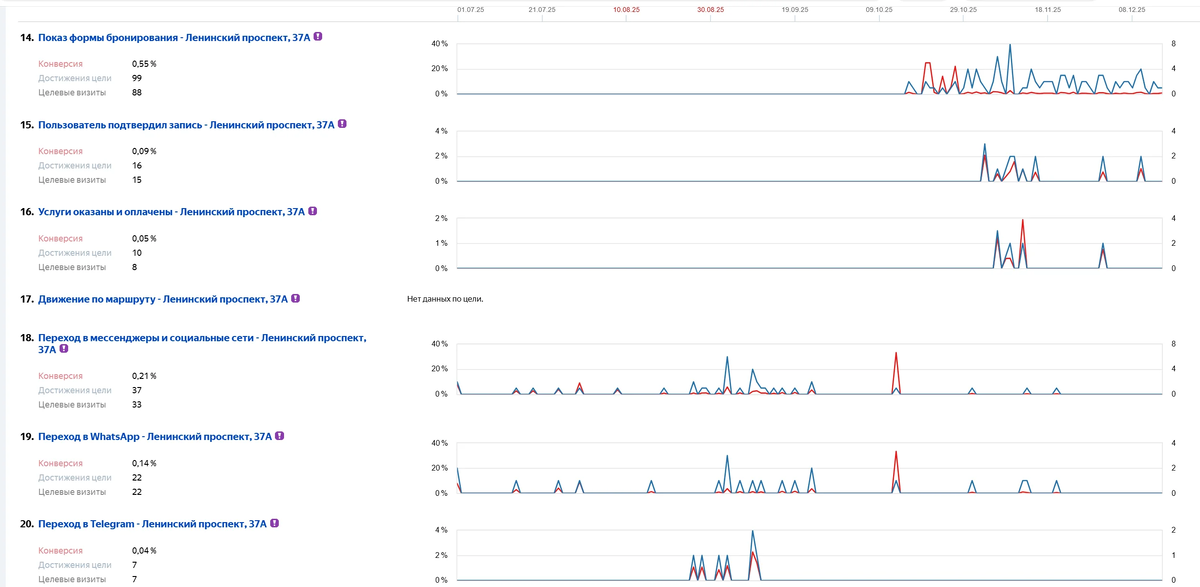Click conversion value '0,21 %'
Screen dimensions: 1200x587
pyautogui.click(x=144, y=376)
